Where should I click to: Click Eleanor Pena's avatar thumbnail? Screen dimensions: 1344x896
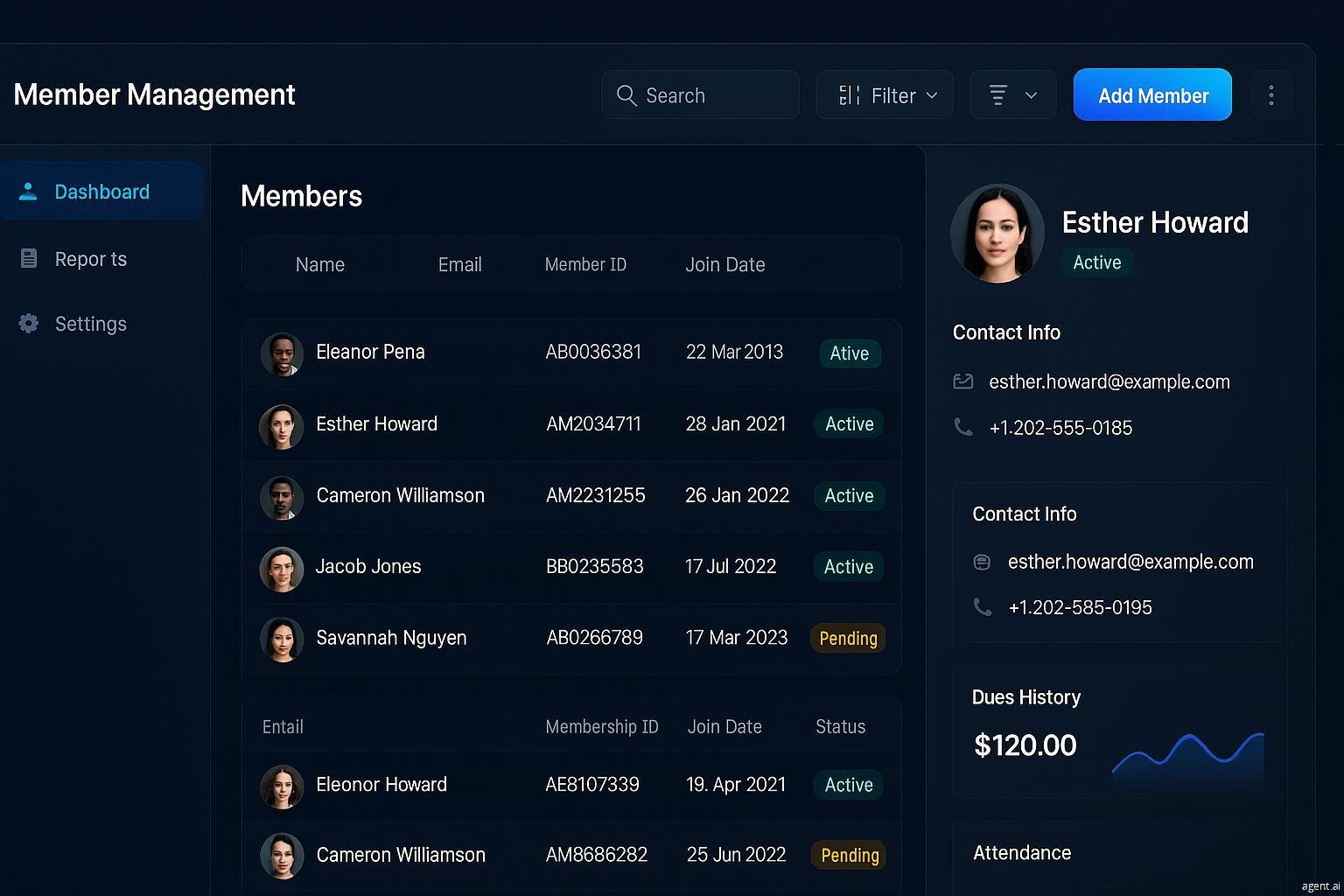pos(281,354)
